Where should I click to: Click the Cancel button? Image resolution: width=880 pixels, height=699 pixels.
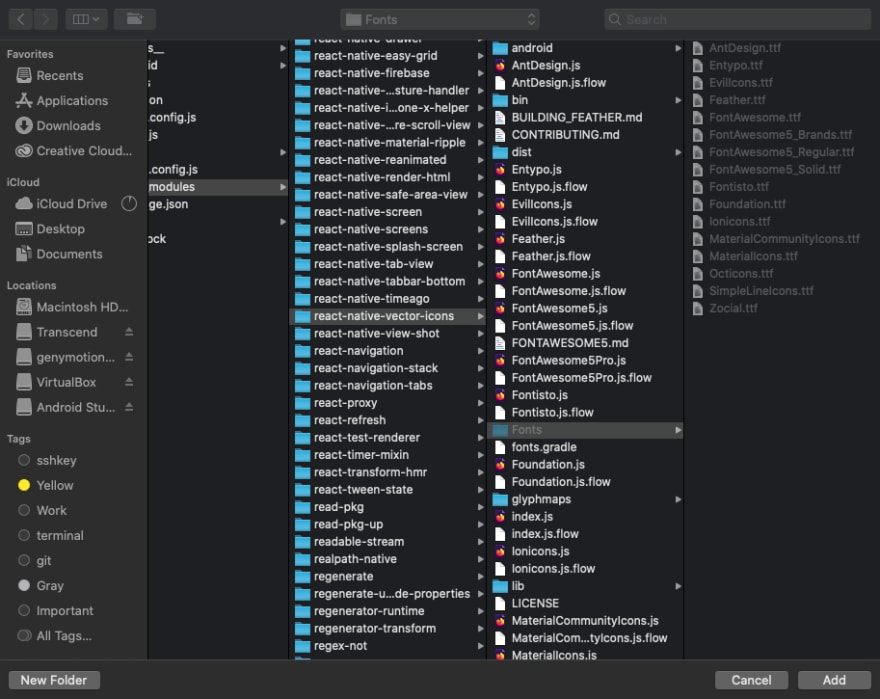(751, 680)
